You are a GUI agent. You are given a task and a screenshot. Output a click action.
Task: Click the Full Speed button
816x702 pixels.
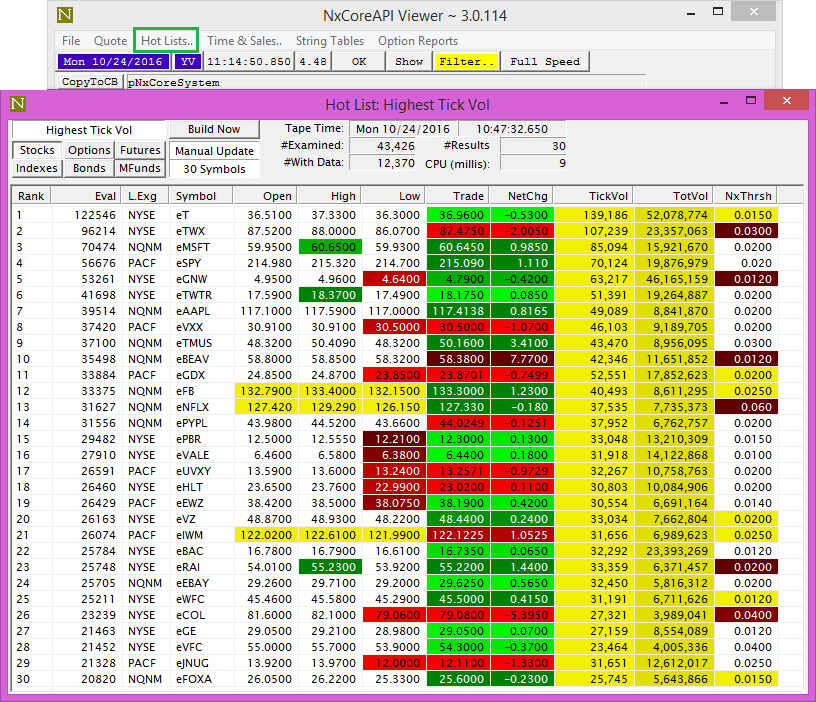coord(545,61)
